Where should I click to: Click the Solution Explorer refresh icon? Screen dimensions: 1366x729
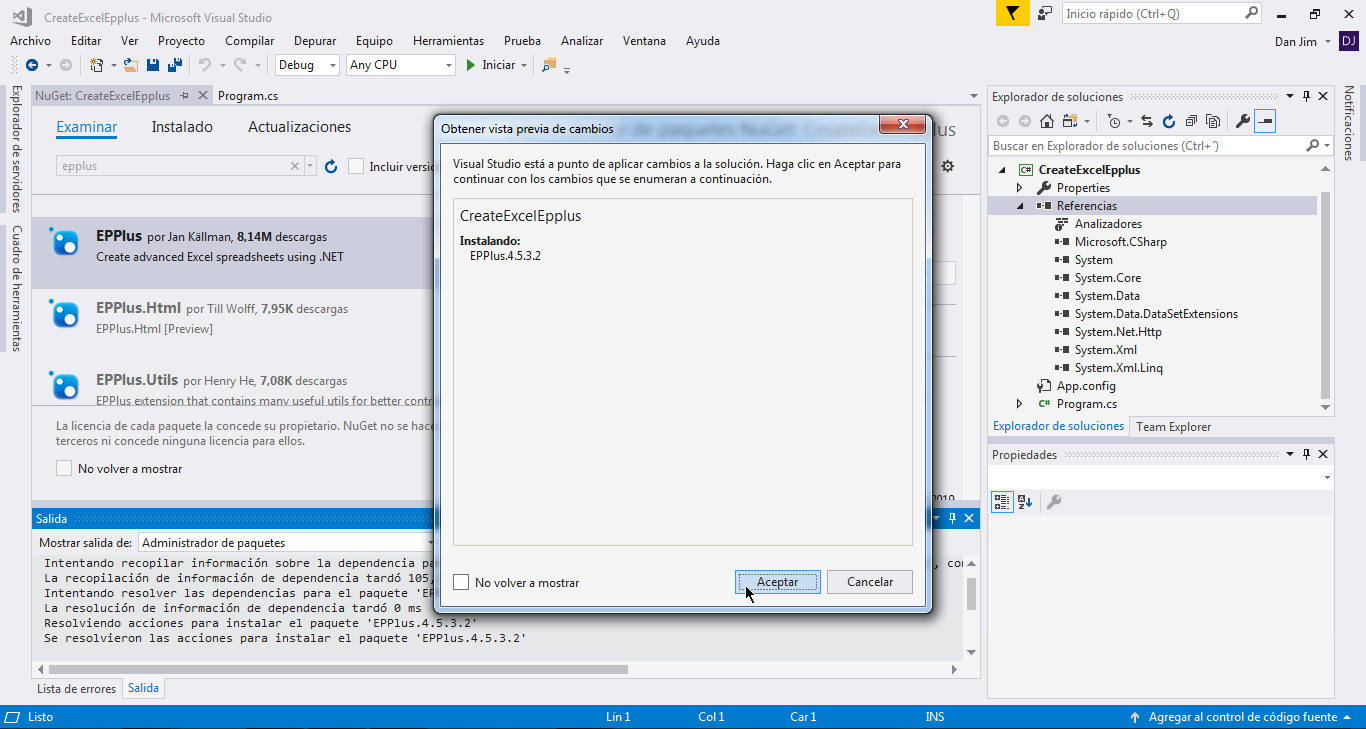point(1168,121)
